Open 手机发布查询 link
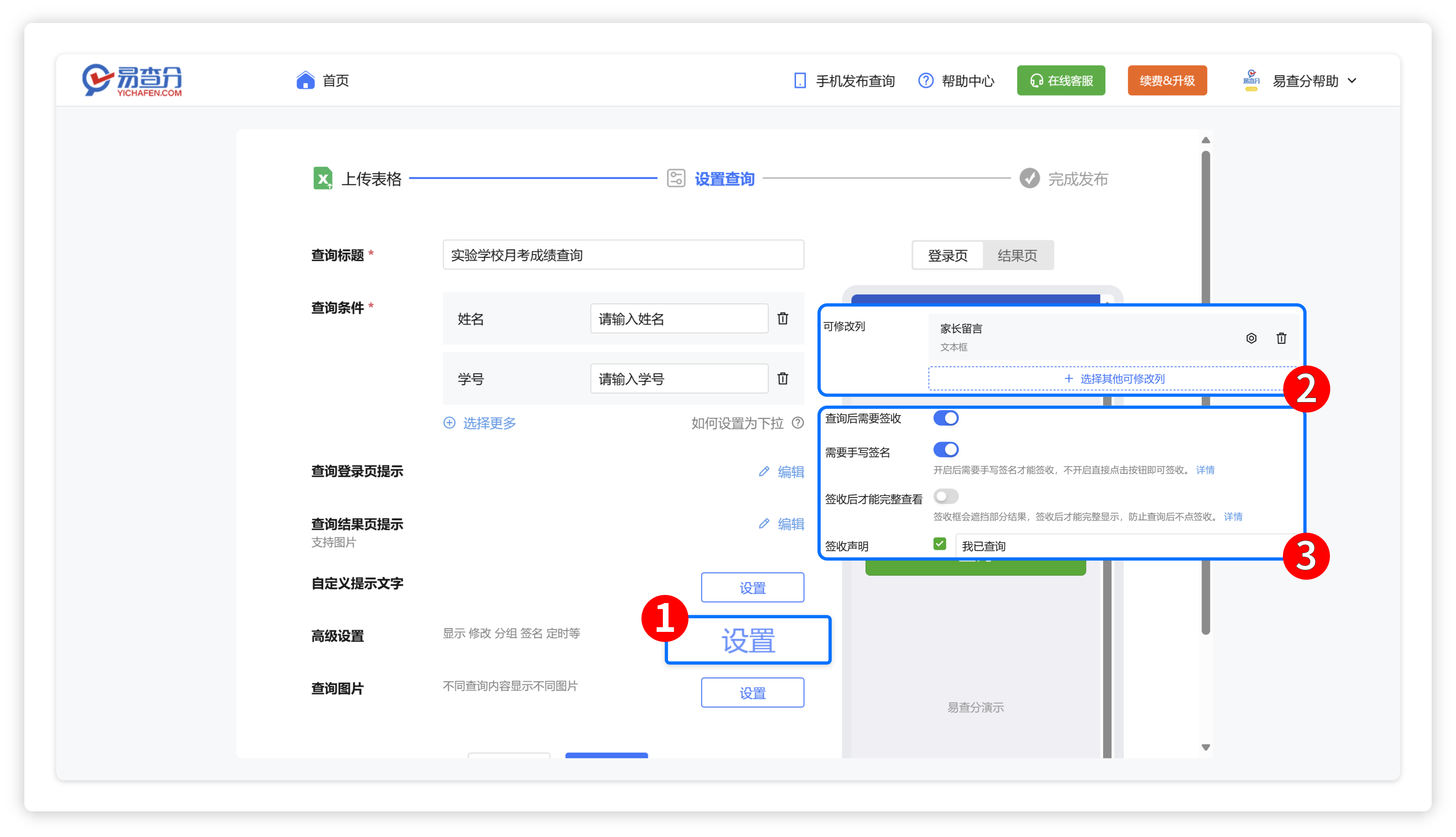Image resolution: width=1456 pixels, height=837 pixels. coord(855,81)
